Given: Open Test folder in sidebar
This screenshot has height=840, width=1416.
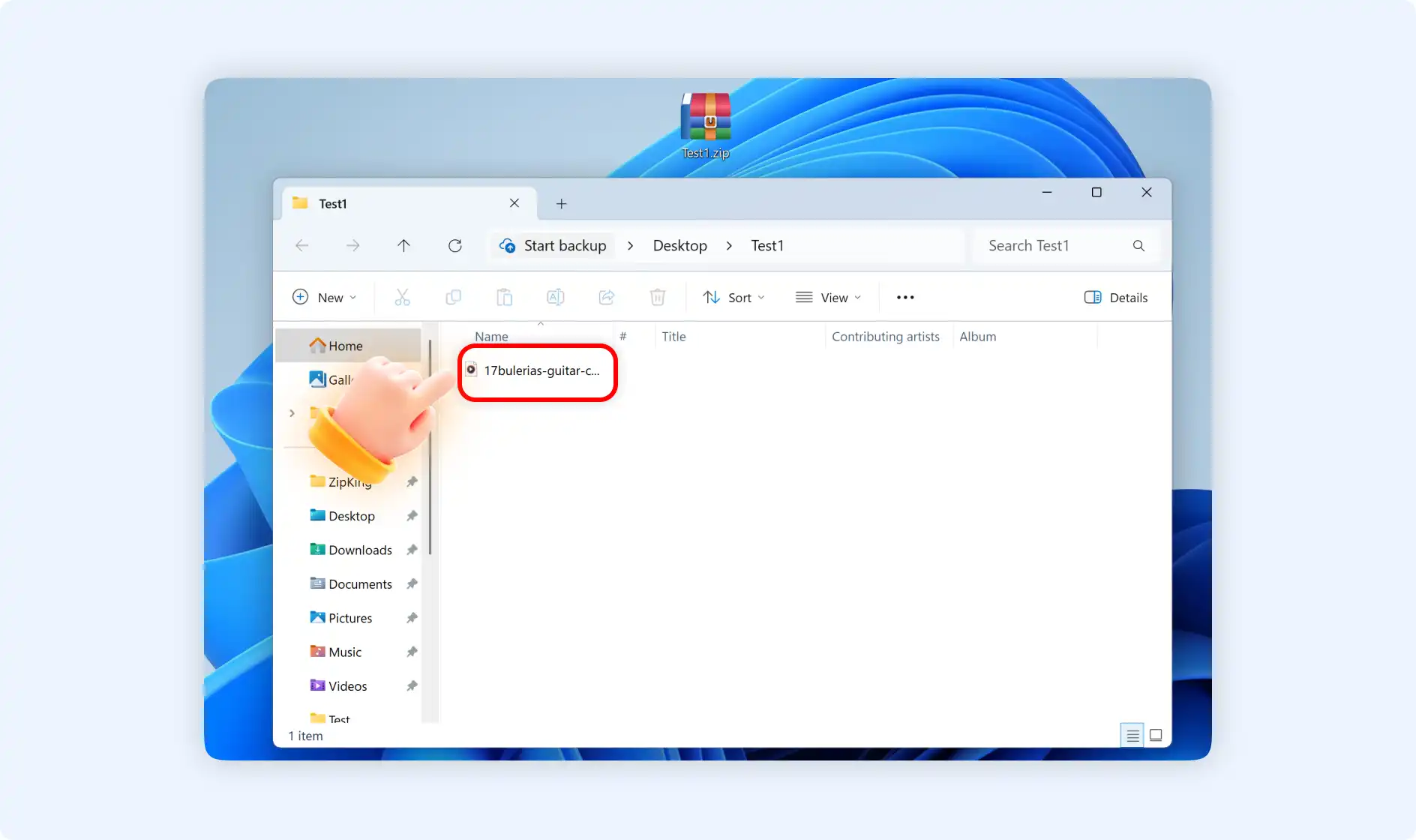Looking at the screenshot, I should coord(330,718).
